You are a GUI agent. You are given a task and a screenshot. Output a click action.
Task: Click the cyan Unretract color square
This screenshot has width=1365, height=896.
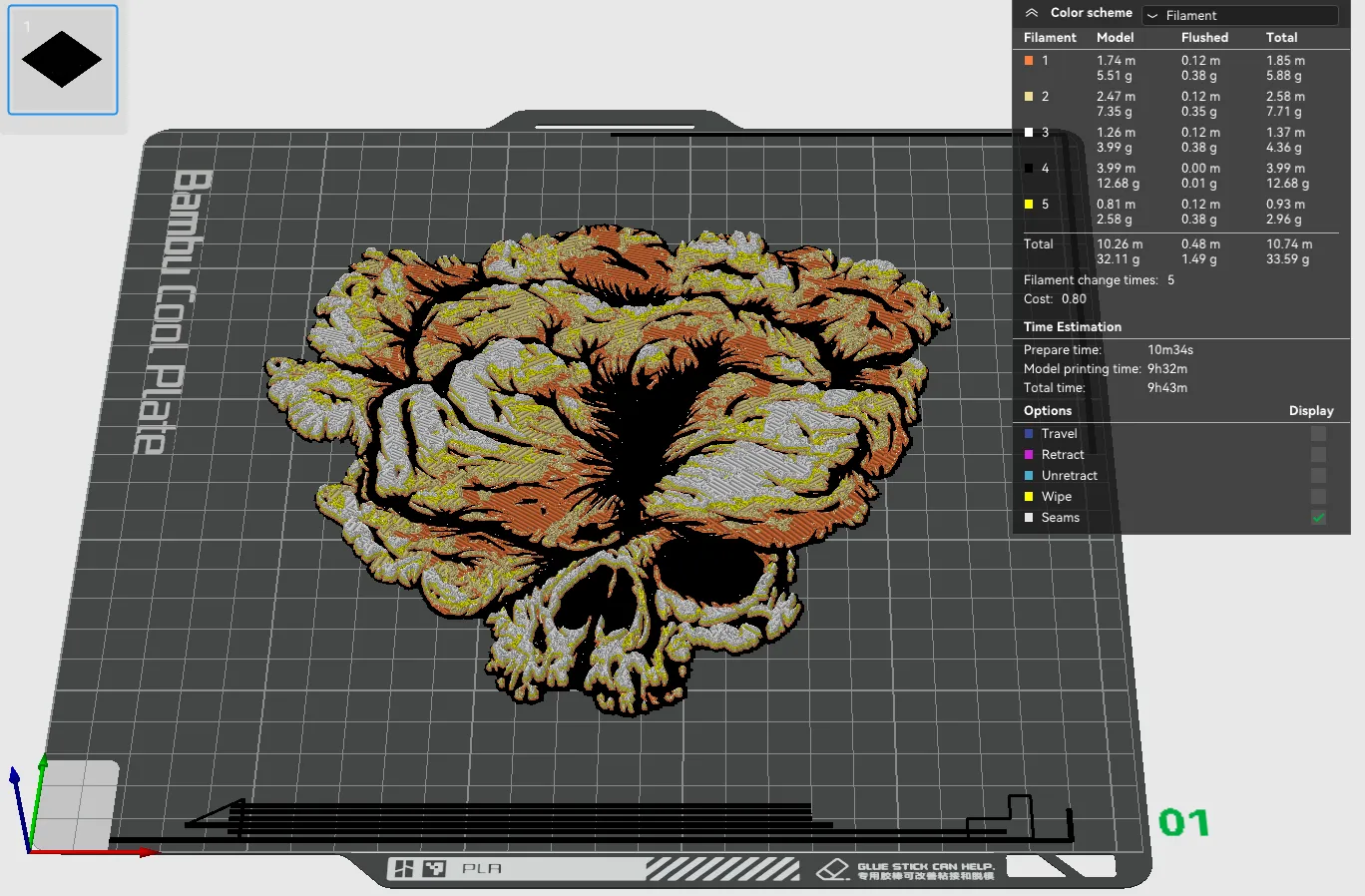pos(1029,476)
